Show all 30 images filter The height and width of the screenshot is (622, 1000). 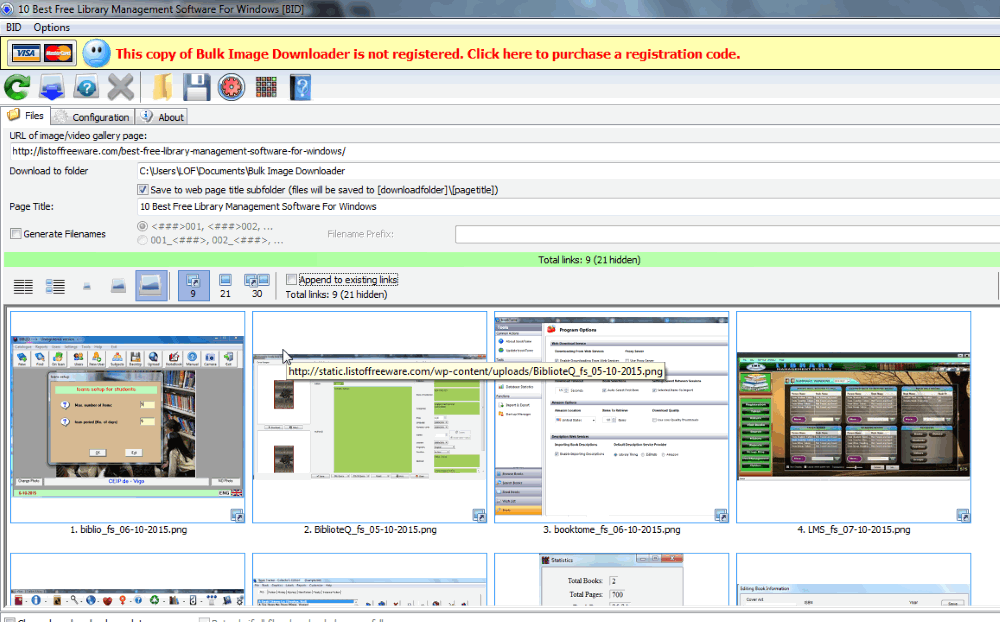(257, 285)
